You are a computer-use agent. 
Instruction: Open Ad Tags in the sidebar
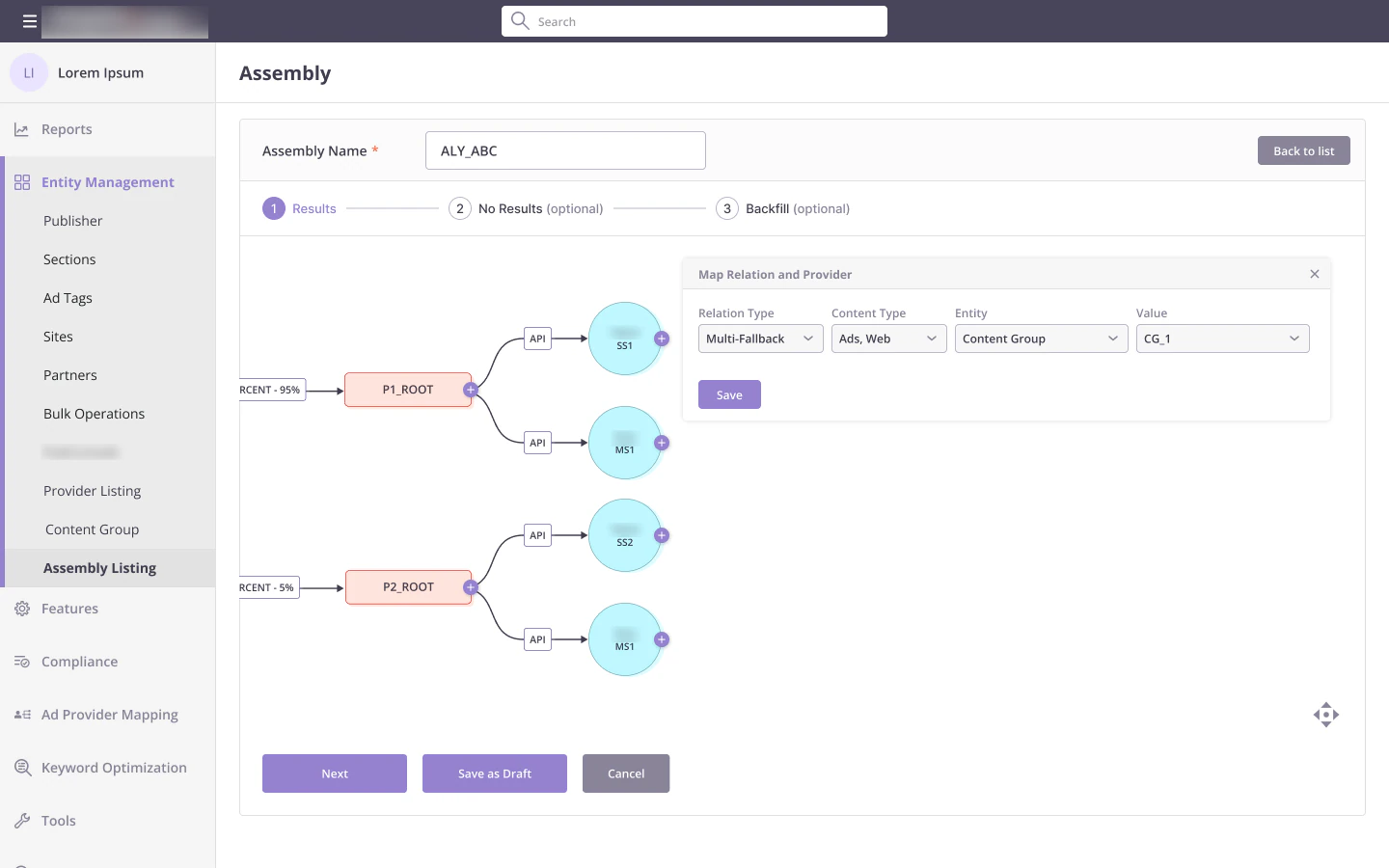[68, 298]
